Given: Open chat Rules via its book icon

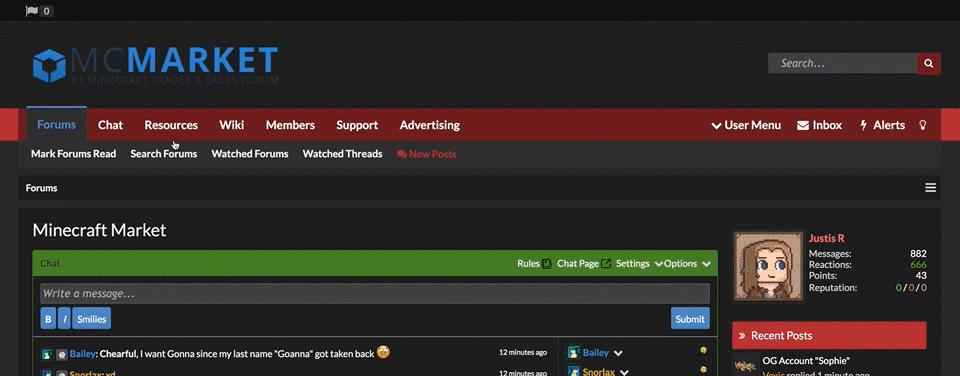Looking at the screenshot, I should point(547,264).
